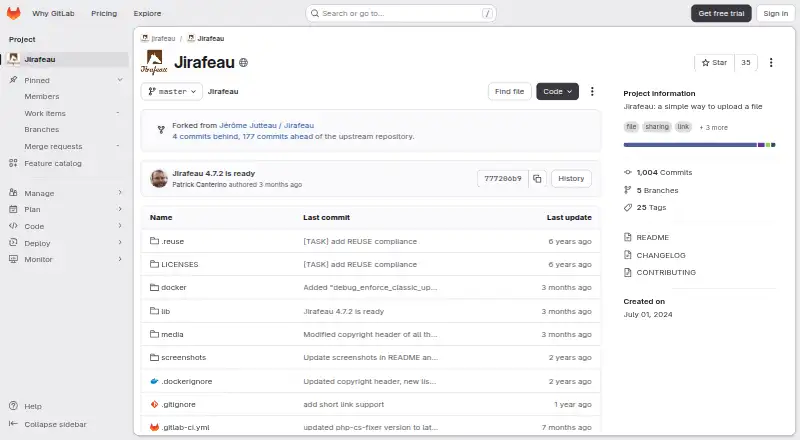
Task: Click the Get free trial button
Action: coord(721,13)
